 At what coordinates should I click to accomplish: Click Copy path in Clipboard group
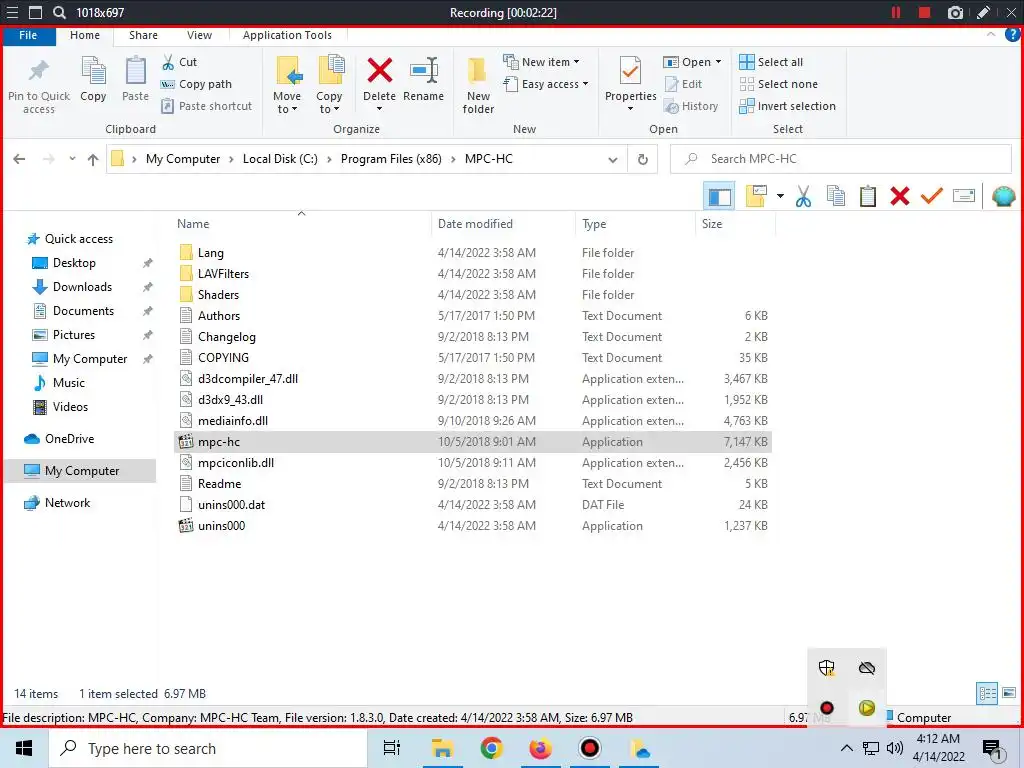point(196,84)
